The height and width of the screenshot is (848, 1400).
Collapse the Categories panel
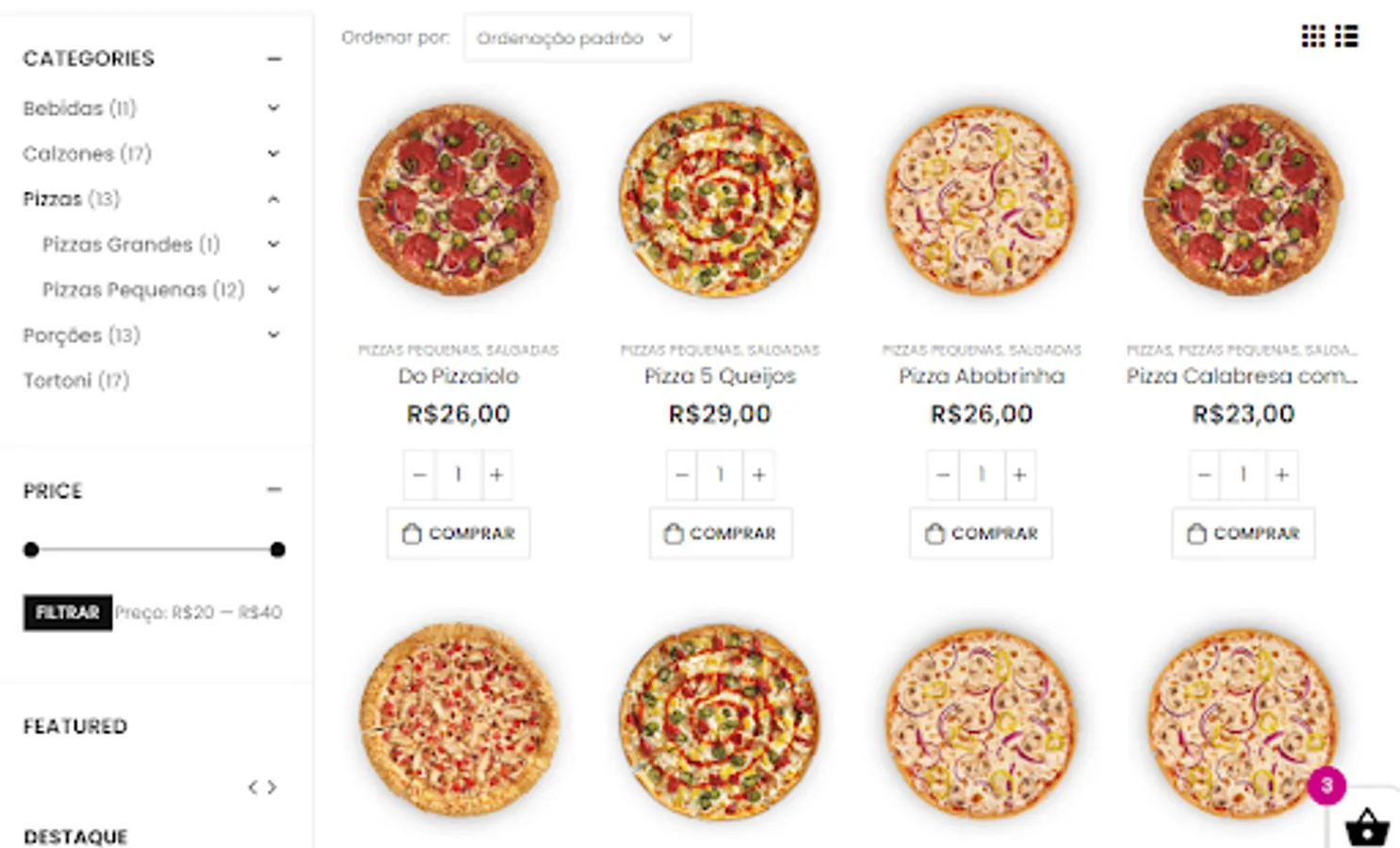coord(274,59)
